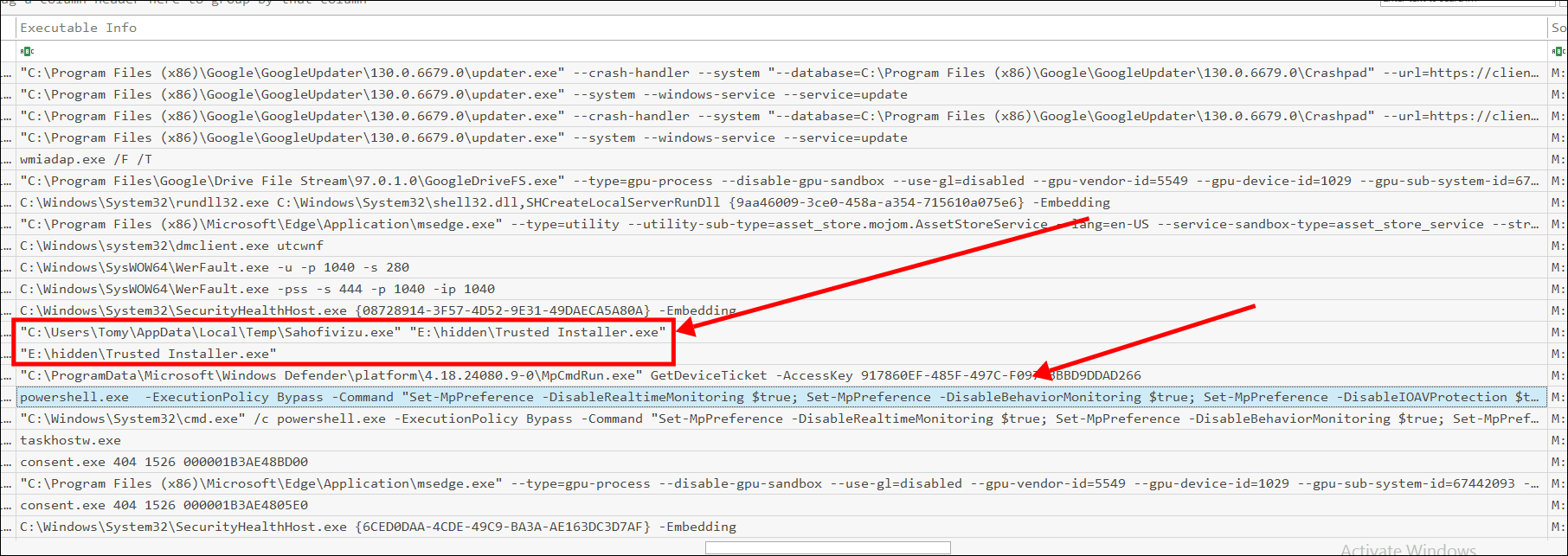Viewport: 1568px width, 556px height.
Task: Select the dmclient.exe utcwnf row
Action: point(781,246)
